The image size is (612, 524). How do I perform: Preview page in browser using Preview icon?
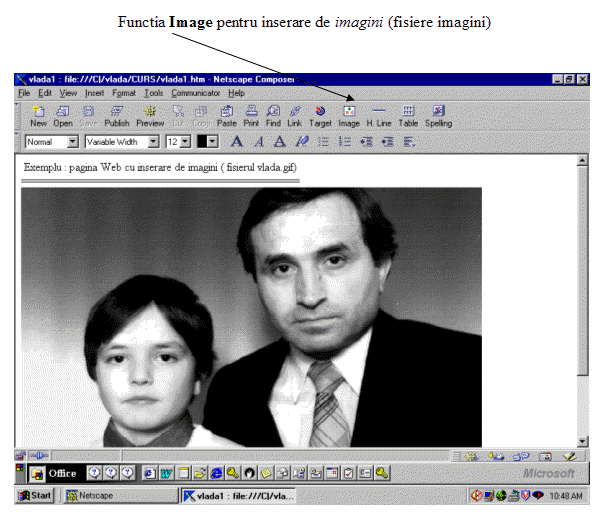[x=150, y=115]
